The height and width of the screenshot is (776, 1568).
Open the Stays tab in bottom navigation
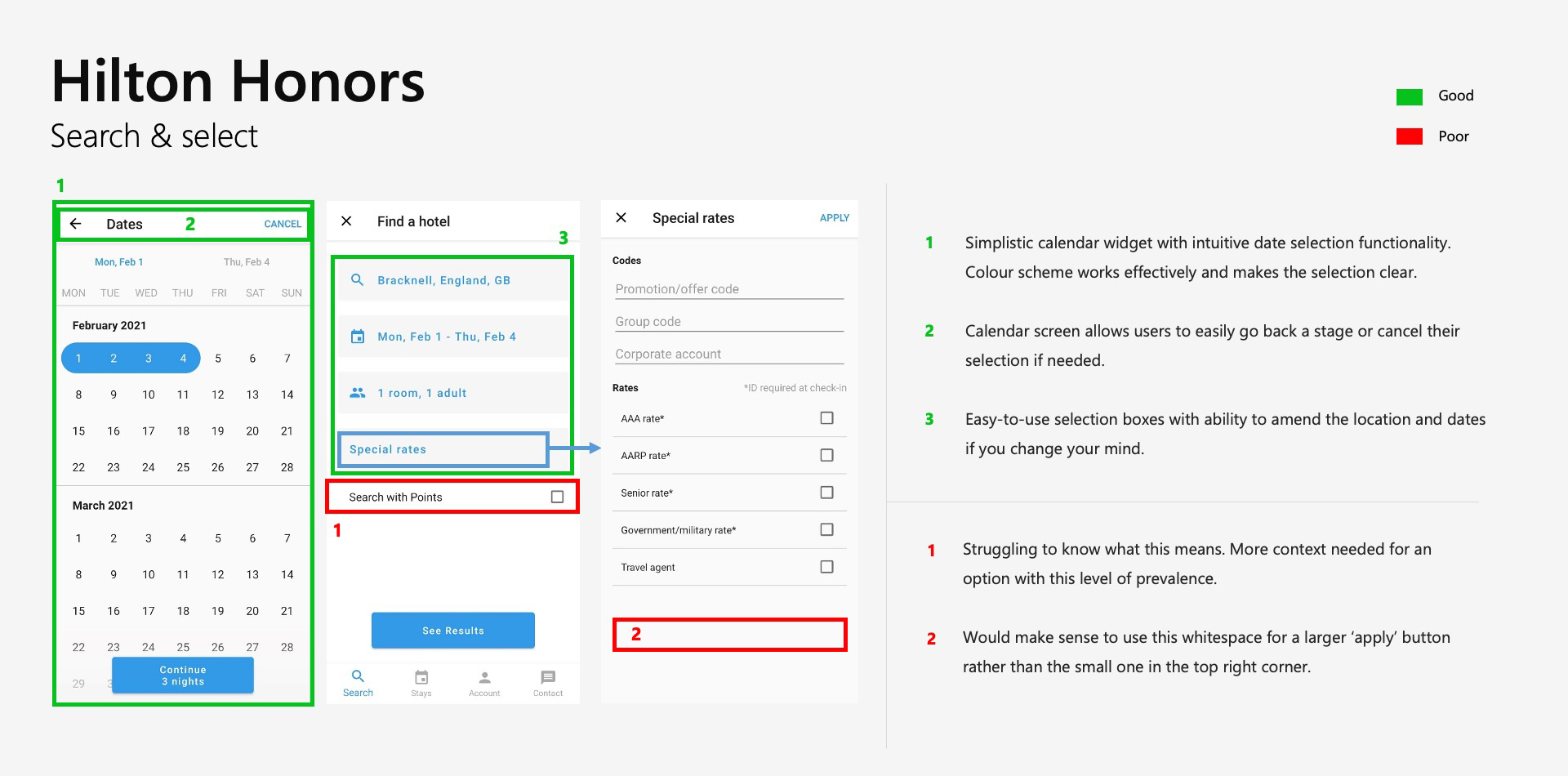[x=421, y=683]
